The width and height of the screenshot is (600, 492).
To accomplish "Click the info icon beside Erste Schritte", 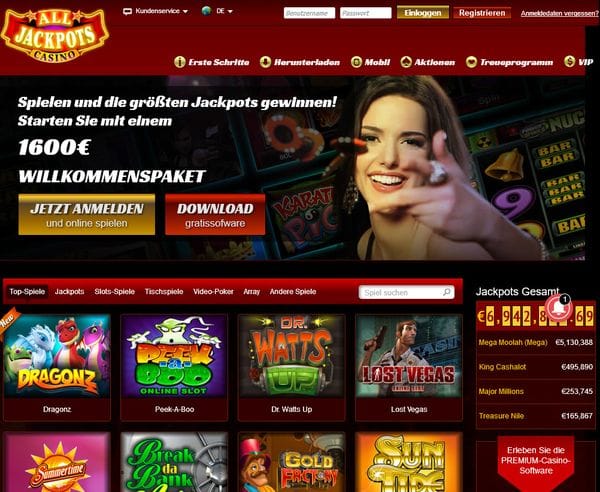I will coord(179,62).
